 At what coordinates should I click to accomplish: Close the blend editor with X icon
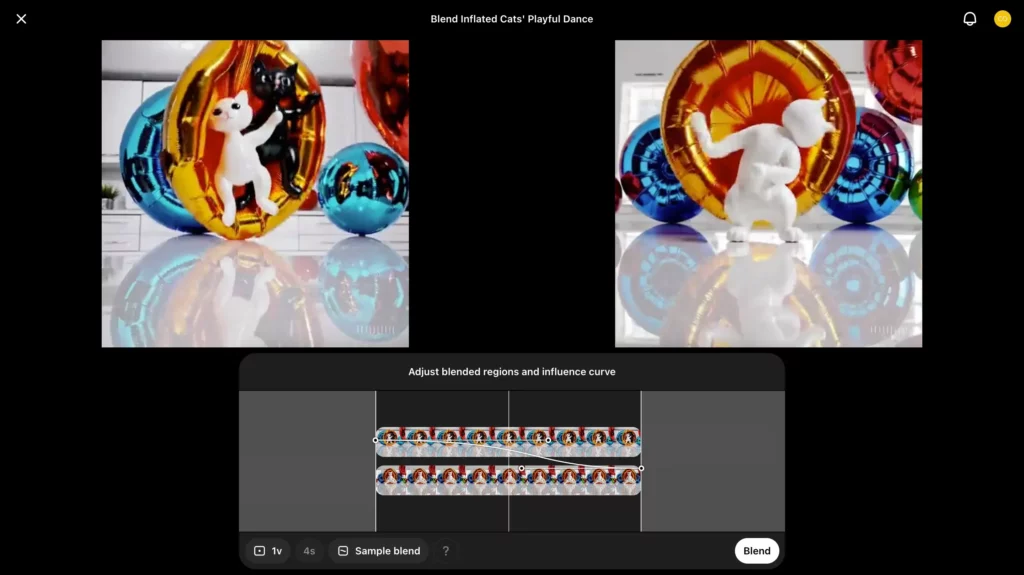(x=21, y=19)
